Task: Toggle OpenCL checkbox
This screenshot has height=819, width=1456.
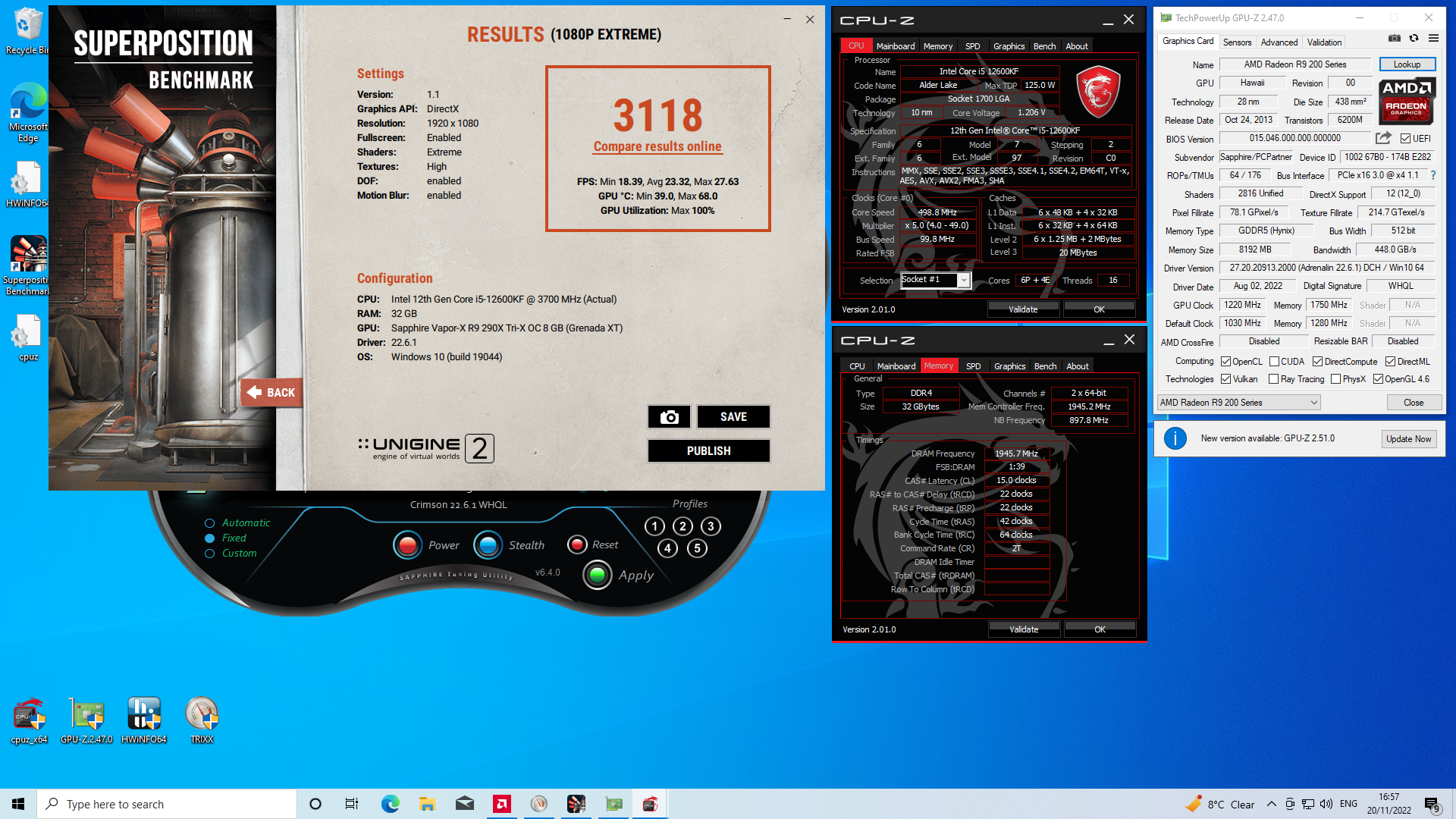Action: pos(1225,362)
